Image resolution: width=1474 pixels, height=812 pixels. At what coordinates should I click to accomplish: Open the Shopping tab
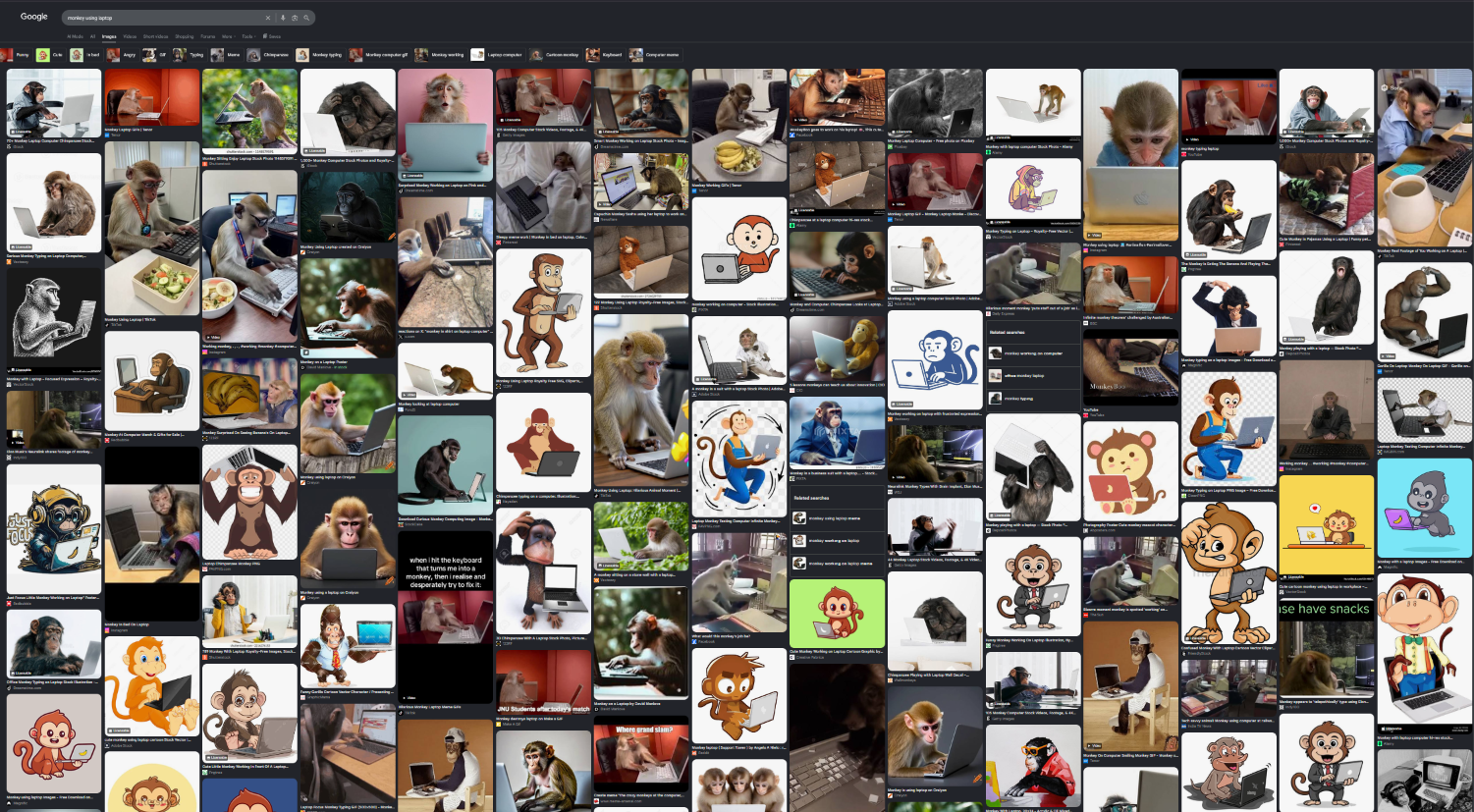click(185, 36)
